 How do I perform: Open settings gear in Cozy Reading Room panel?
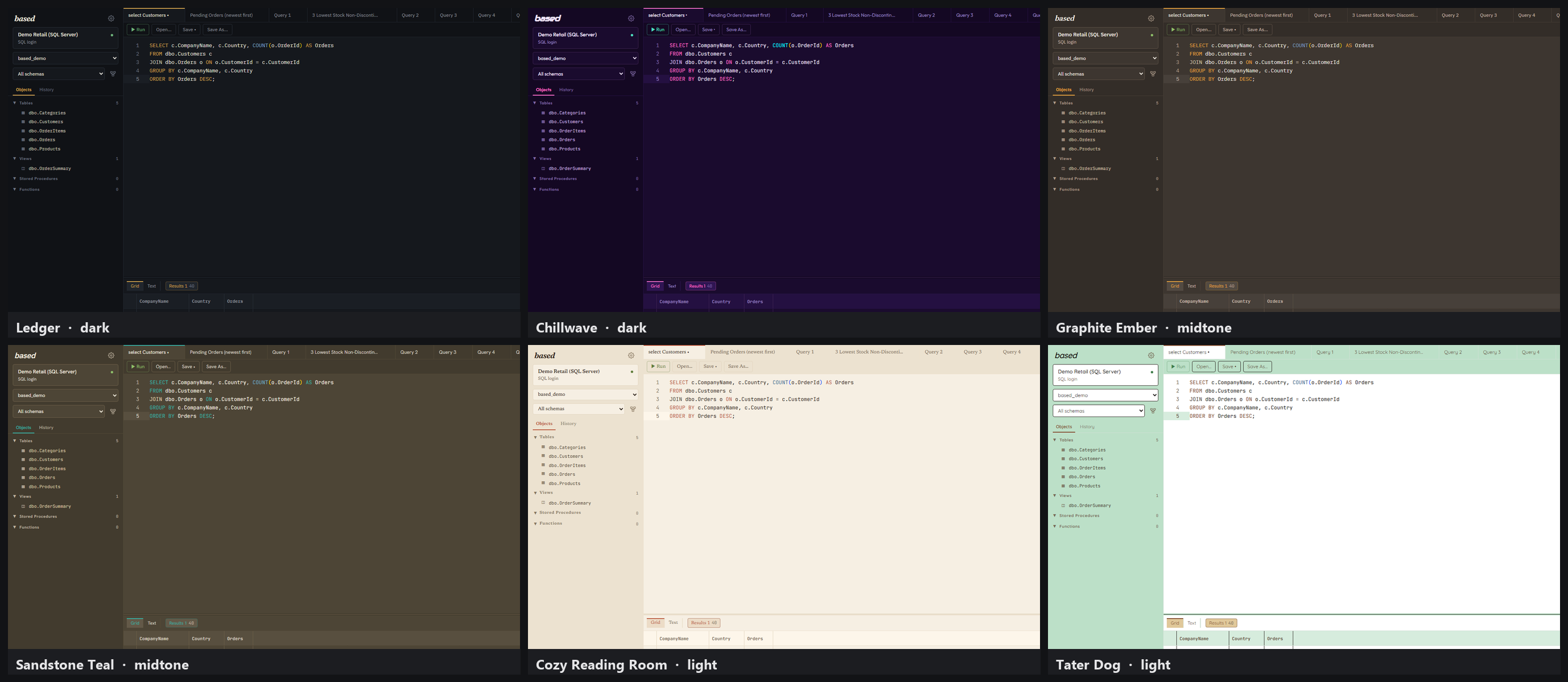pyautogui.click(x=630, y=356)
